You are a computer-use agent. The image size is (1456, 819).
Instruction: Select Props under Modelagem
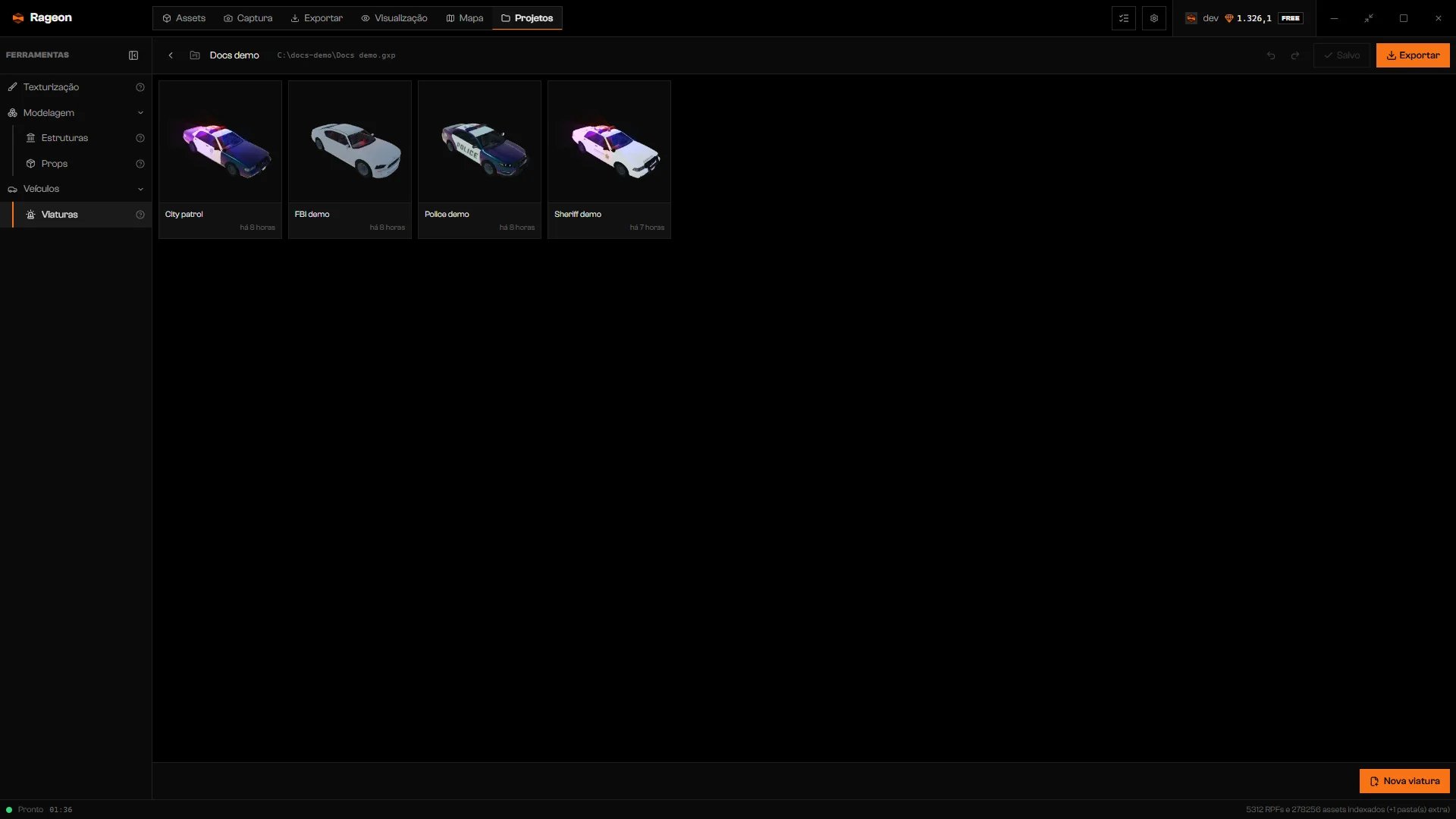coord(82,164)
